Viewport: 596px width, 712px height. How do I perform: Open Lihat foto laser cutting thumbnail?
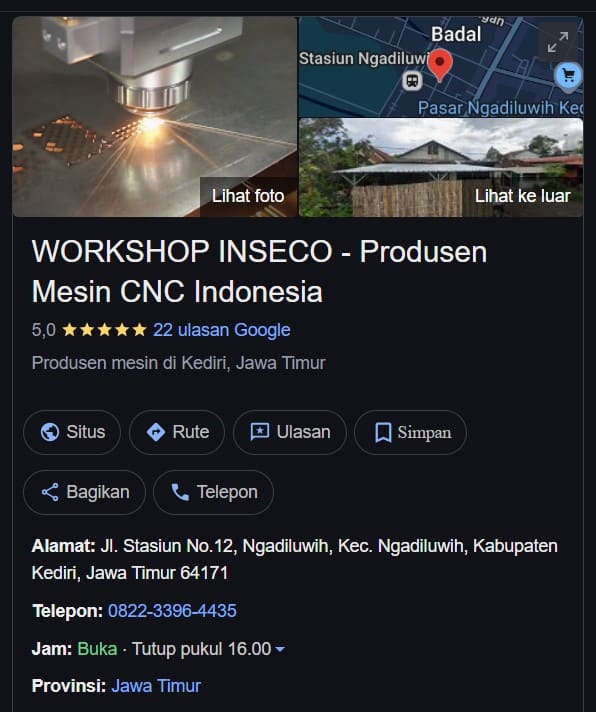(x=154, y=117)
